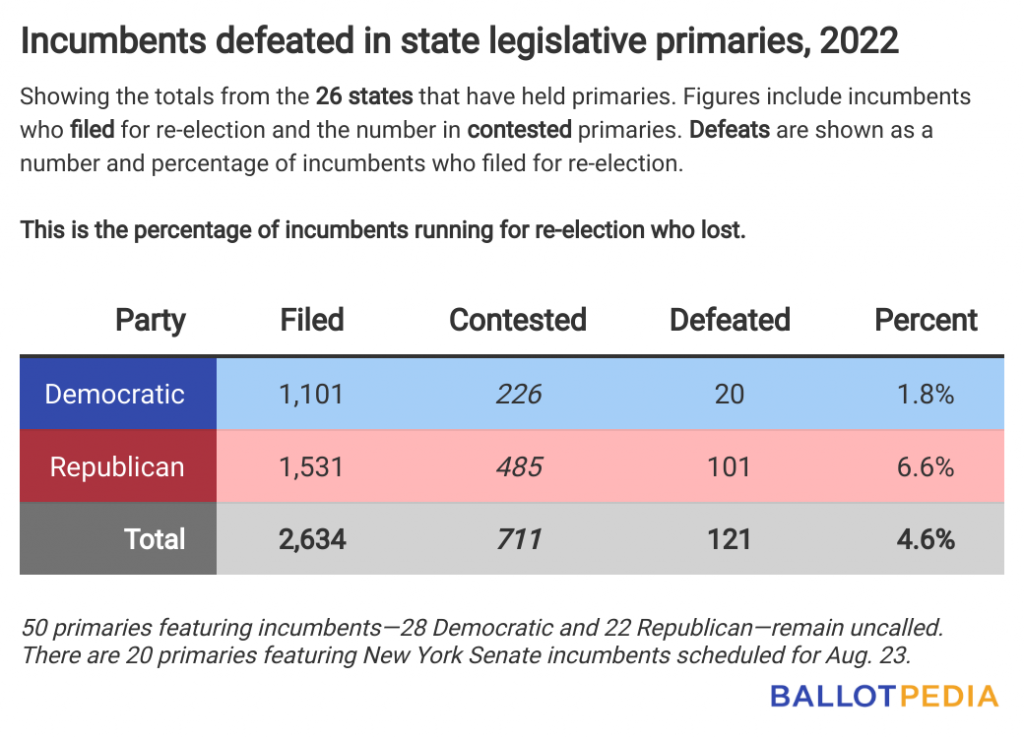This screenshot has width=1024, height=740.
Task: Click the Percent column header
Action: (x=925, y=320)
